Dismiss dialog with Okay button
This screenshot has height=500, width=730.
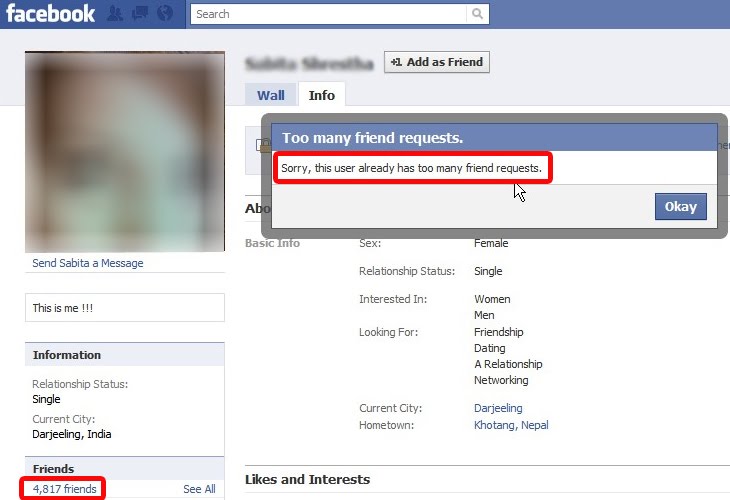tap(681, 206)
